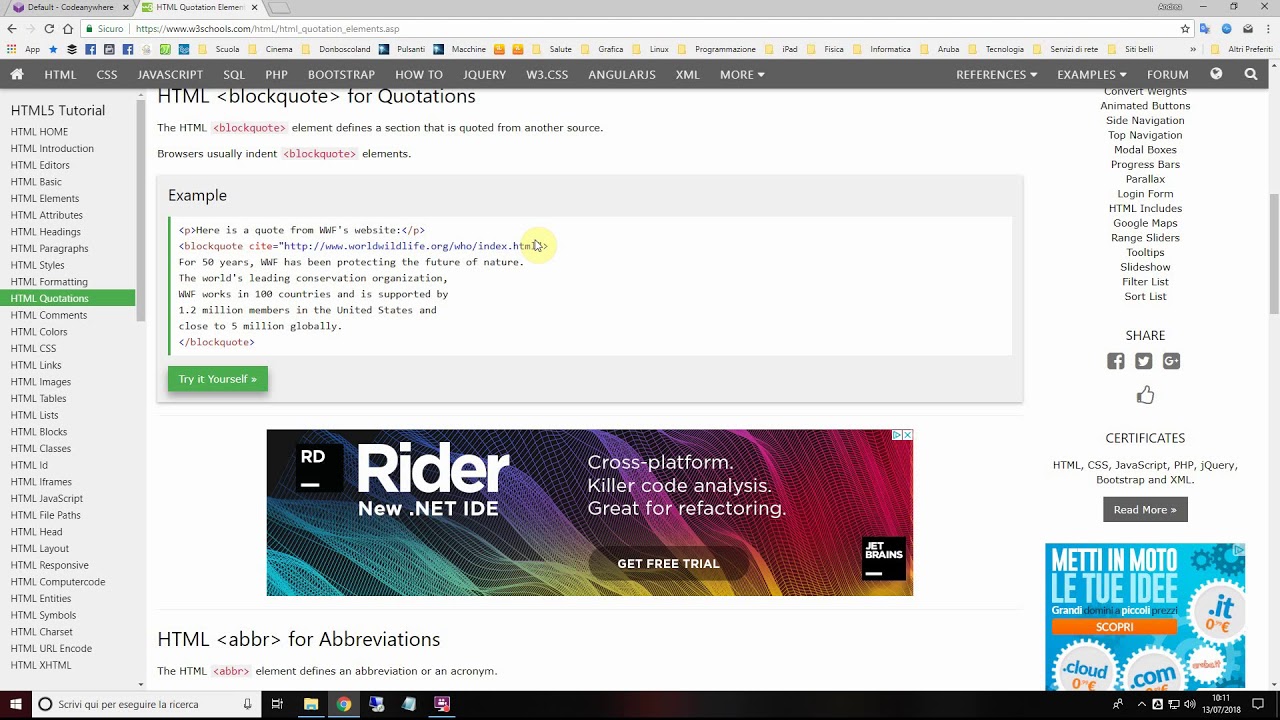Open the Apps grid shortcut in bookmarks bar

(11, 49)
